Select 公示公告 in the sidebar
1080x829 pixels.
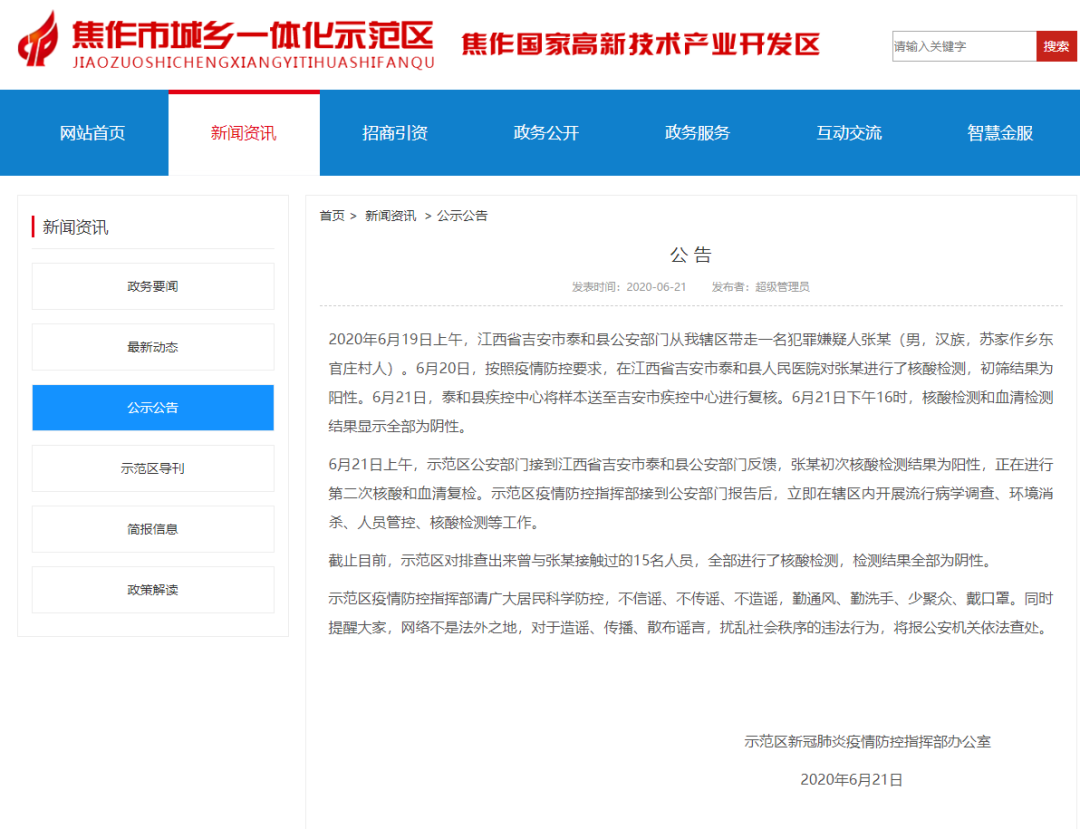point(153,408)
